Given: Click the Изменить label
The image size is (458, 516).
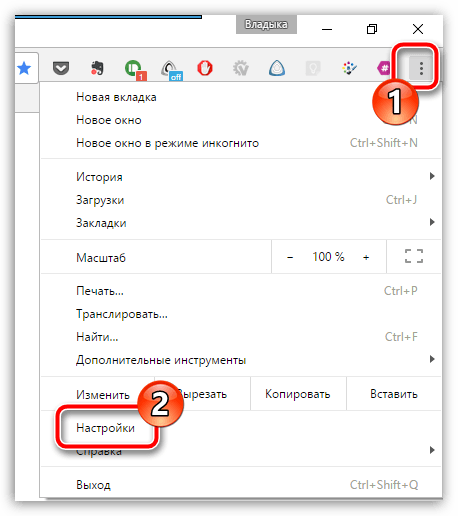Looking at the screenshot, I should click(x=103, y=394).
